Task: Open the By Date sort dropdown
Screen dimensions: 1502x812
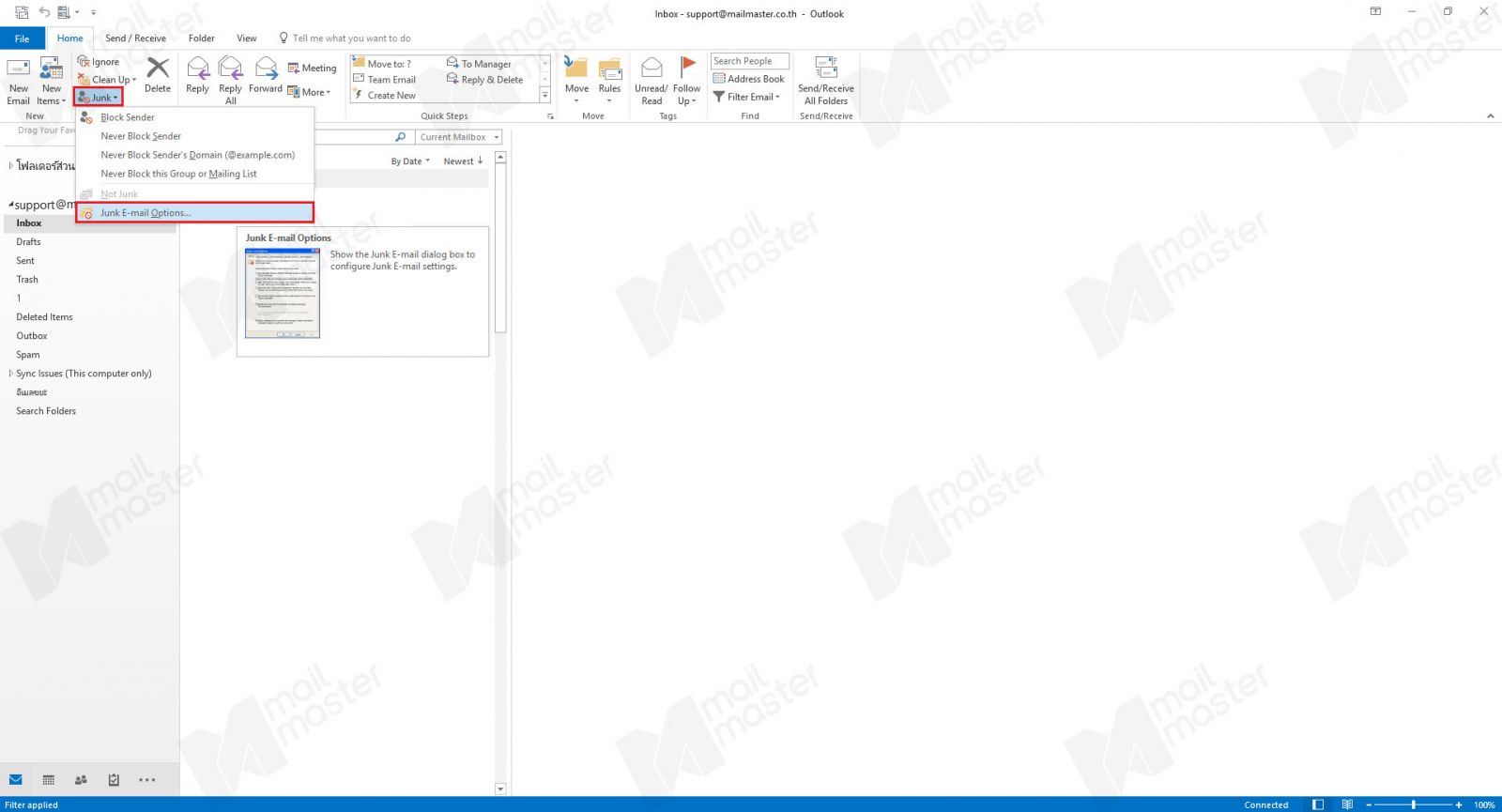Action: 410,161
